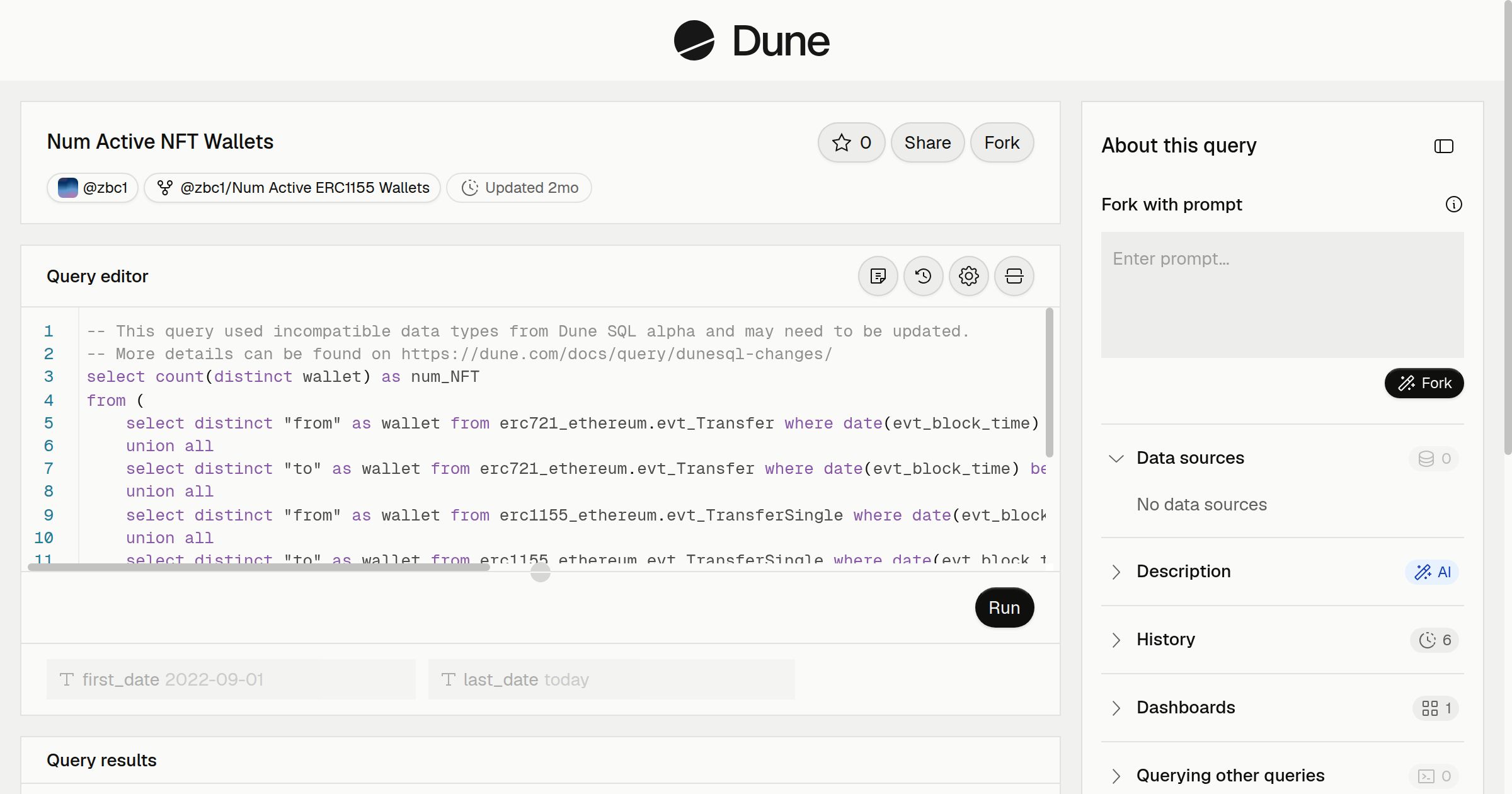Viewport: 1512px width, 794px height.
Task: Click the dunesql-changes URL comment on line 2
Action: pos(617,354)
